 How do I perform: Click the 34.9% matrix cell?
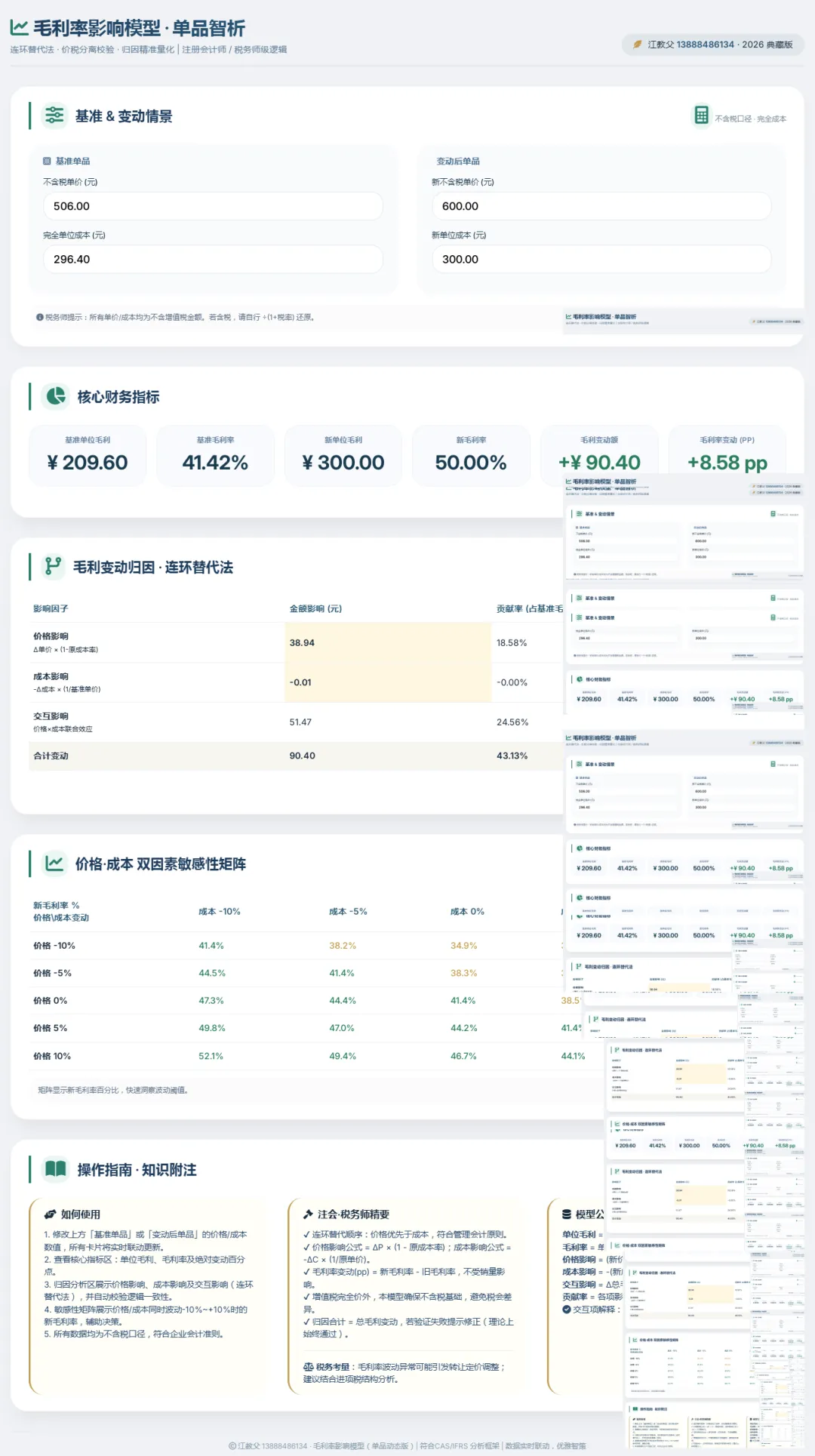(464, 946)
